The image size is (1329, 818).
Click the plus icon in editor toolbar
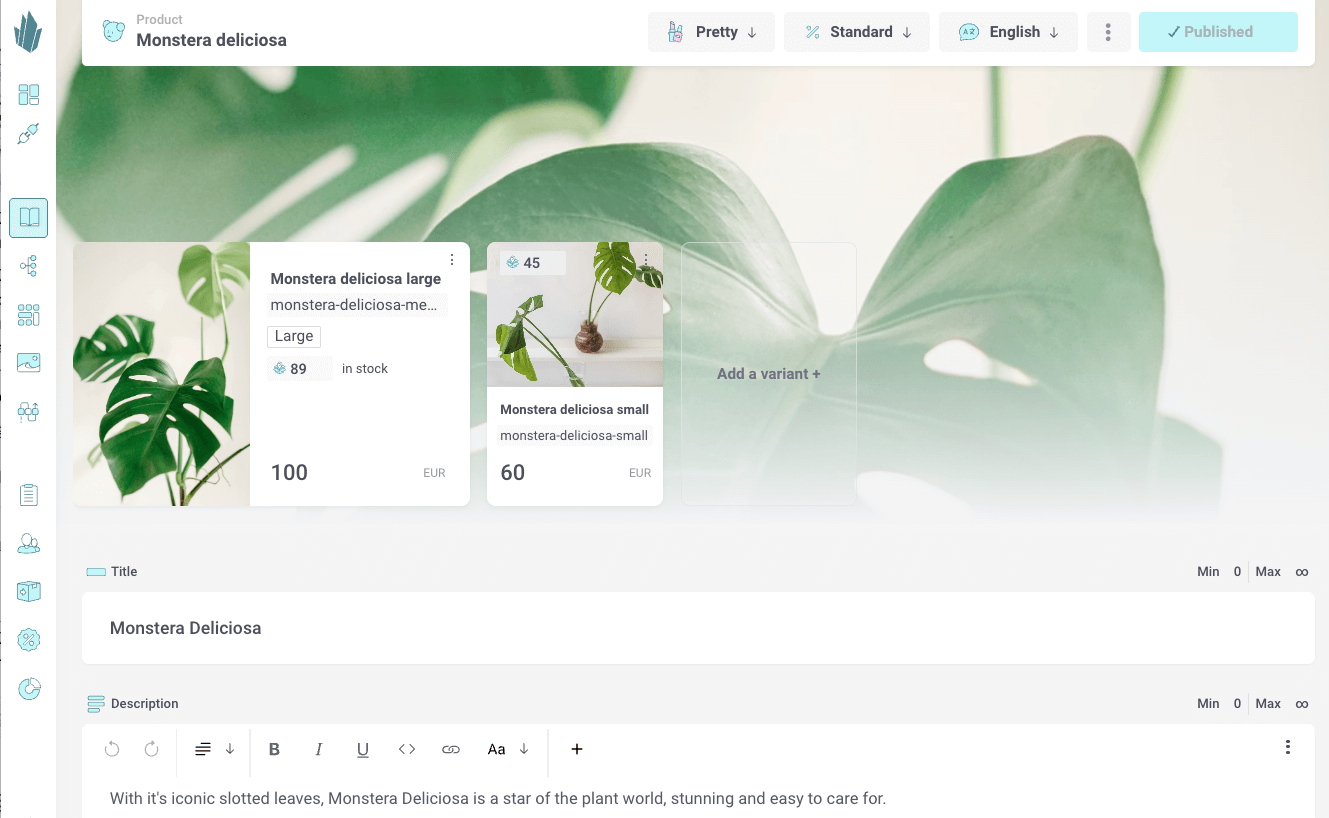577,749
